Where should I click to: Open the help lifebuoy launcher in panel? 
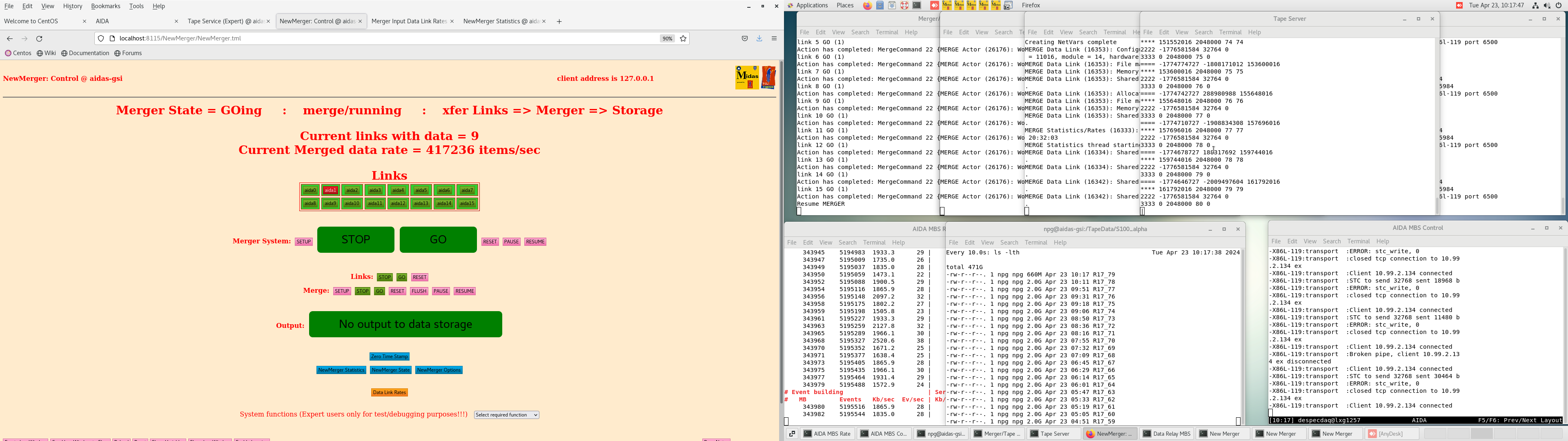coord(904,5)
